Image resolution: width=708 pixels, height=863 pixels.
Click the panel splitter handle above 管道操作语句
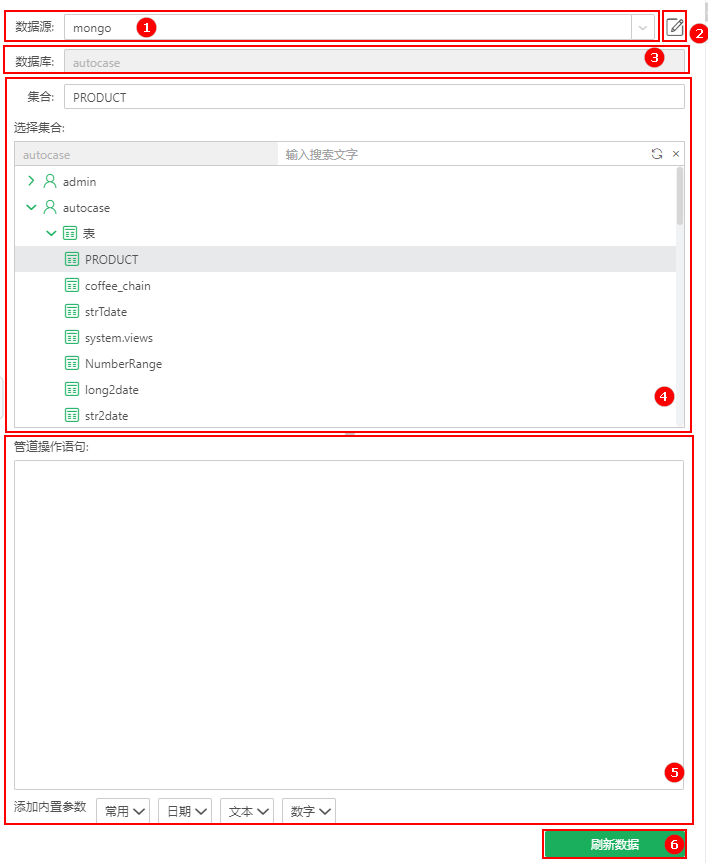click(x=350, y=434)
